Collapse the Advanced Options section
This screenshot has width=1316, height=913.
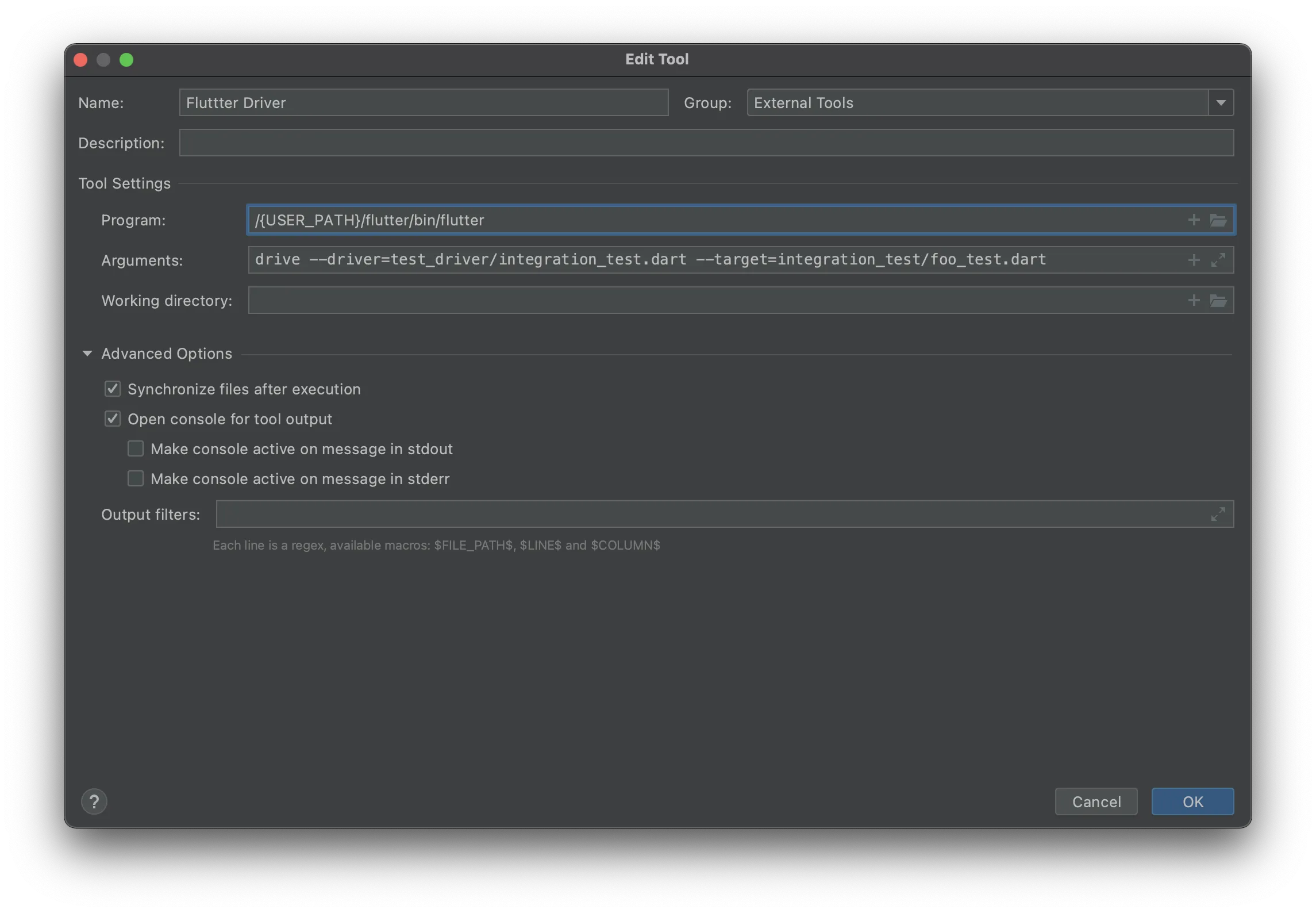(87, 354)
